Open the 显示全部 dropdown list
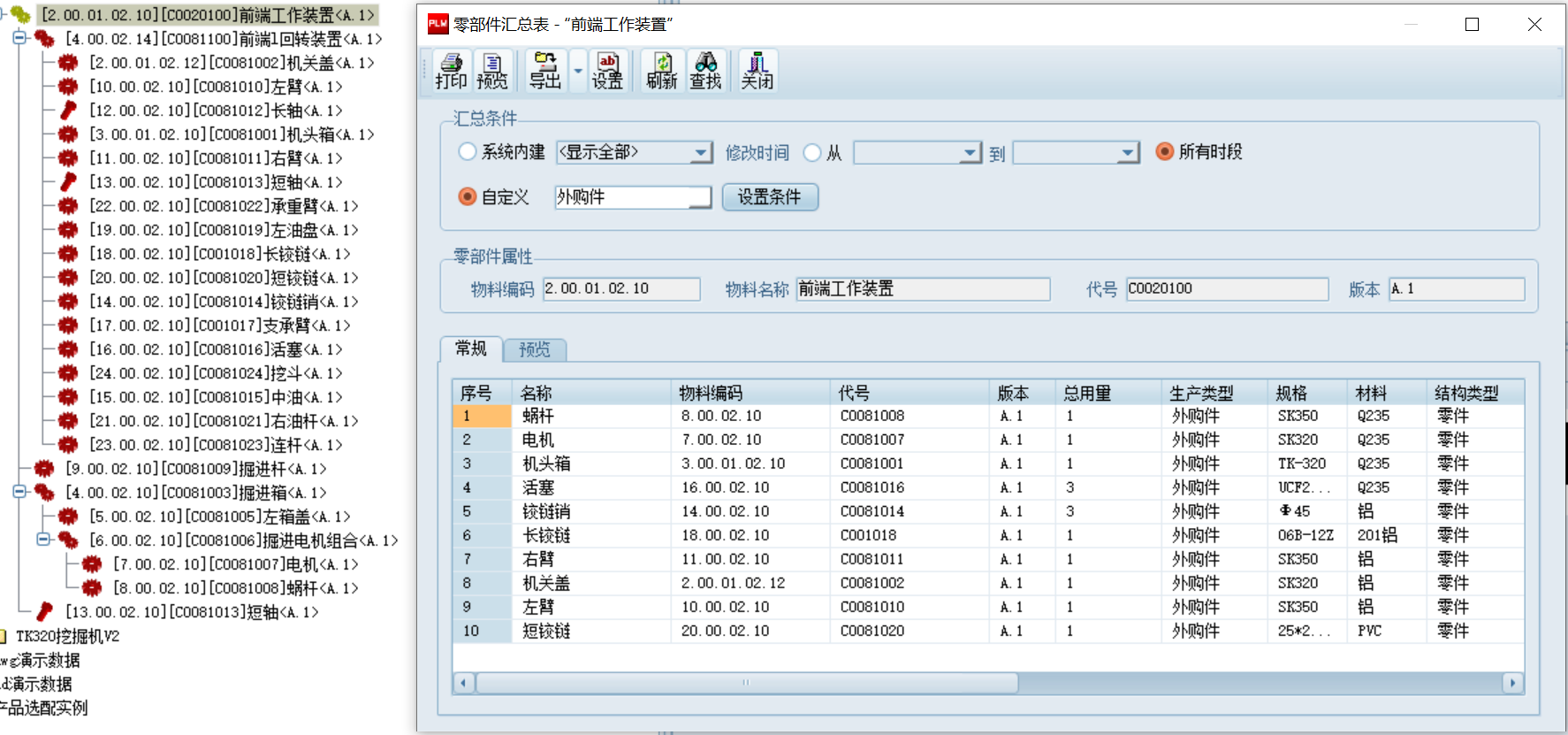This screenshot has width=1568, height=735. (701, 153)
